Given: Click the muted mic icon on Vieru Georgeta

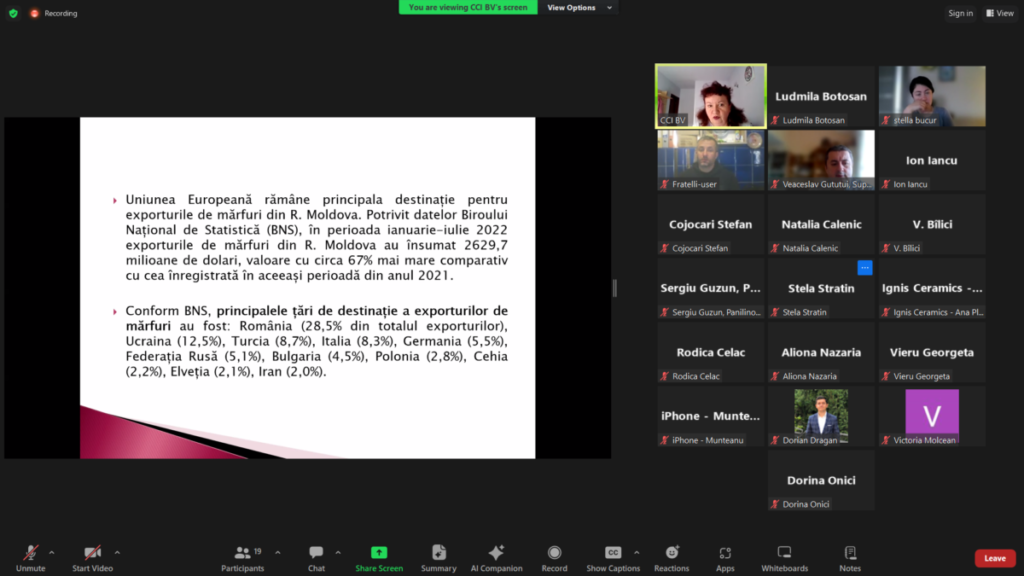Looking at the screenshot, I should click(x=886, y=376).
